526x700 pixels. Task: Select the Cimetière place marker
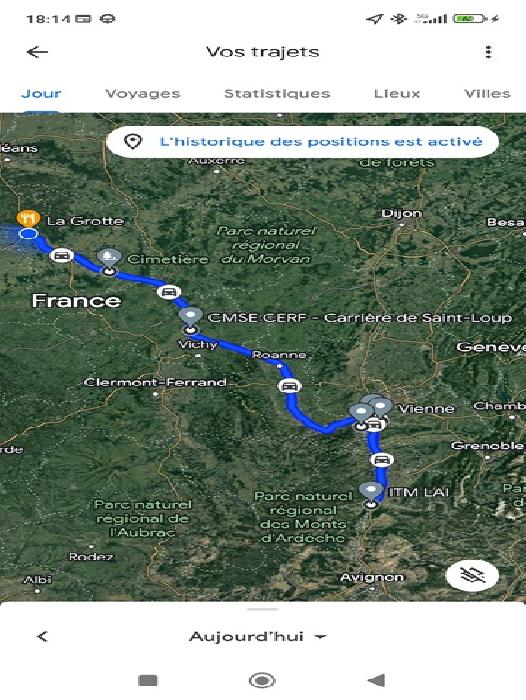109,258
